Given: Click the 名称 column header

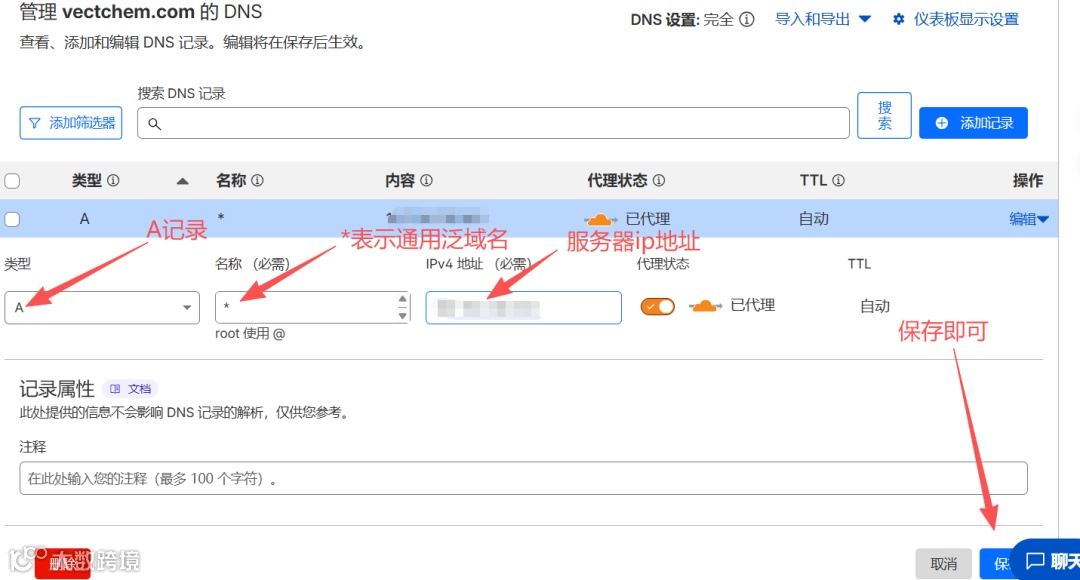Looking at the screenshot, I should click(231, 180).
